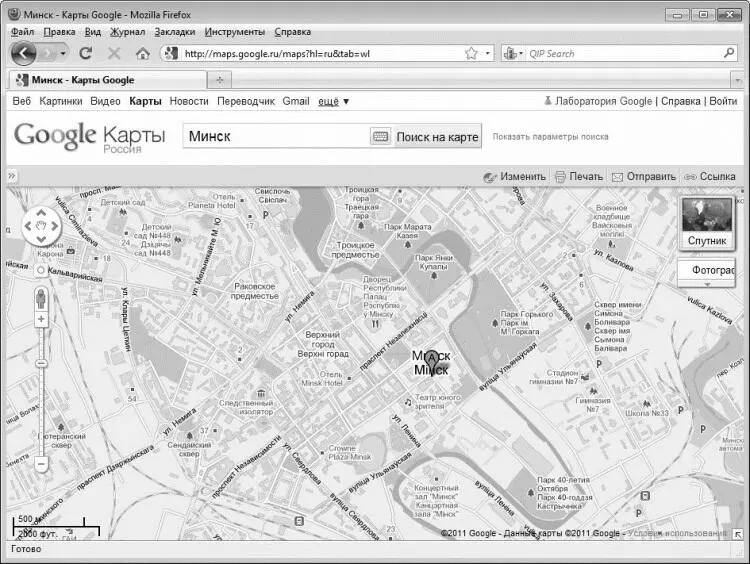Viewport: 750px width, 564px height.
Task: Open the Gmail link
Action: (296, 101)
